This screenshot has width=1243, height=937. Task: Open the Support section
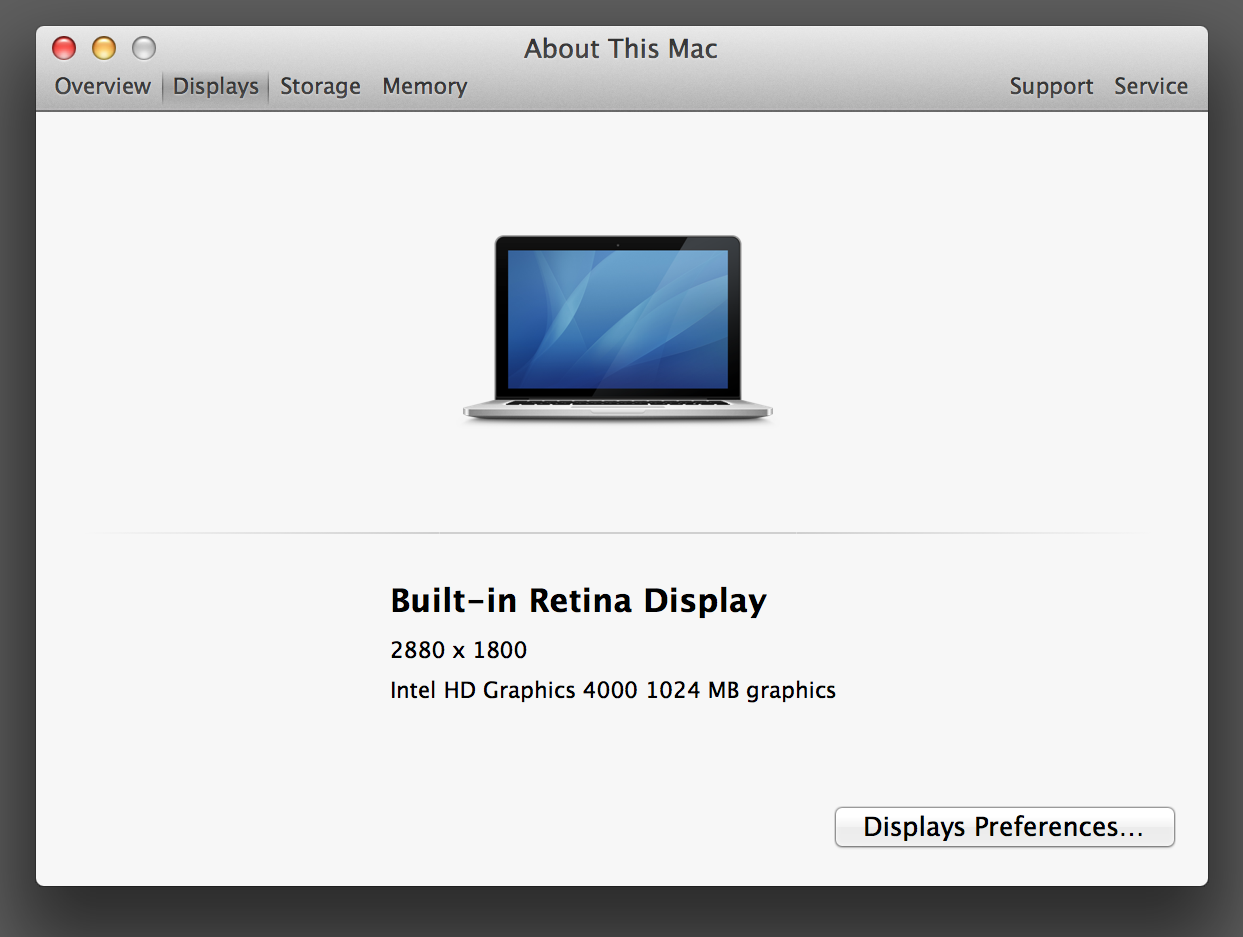(1051, 86)
